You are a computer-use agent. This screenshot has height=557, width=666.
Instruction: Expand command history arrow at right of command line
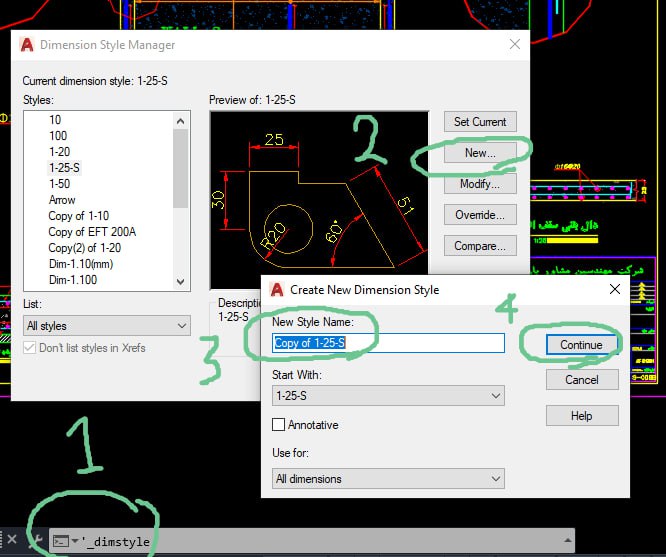567,540
